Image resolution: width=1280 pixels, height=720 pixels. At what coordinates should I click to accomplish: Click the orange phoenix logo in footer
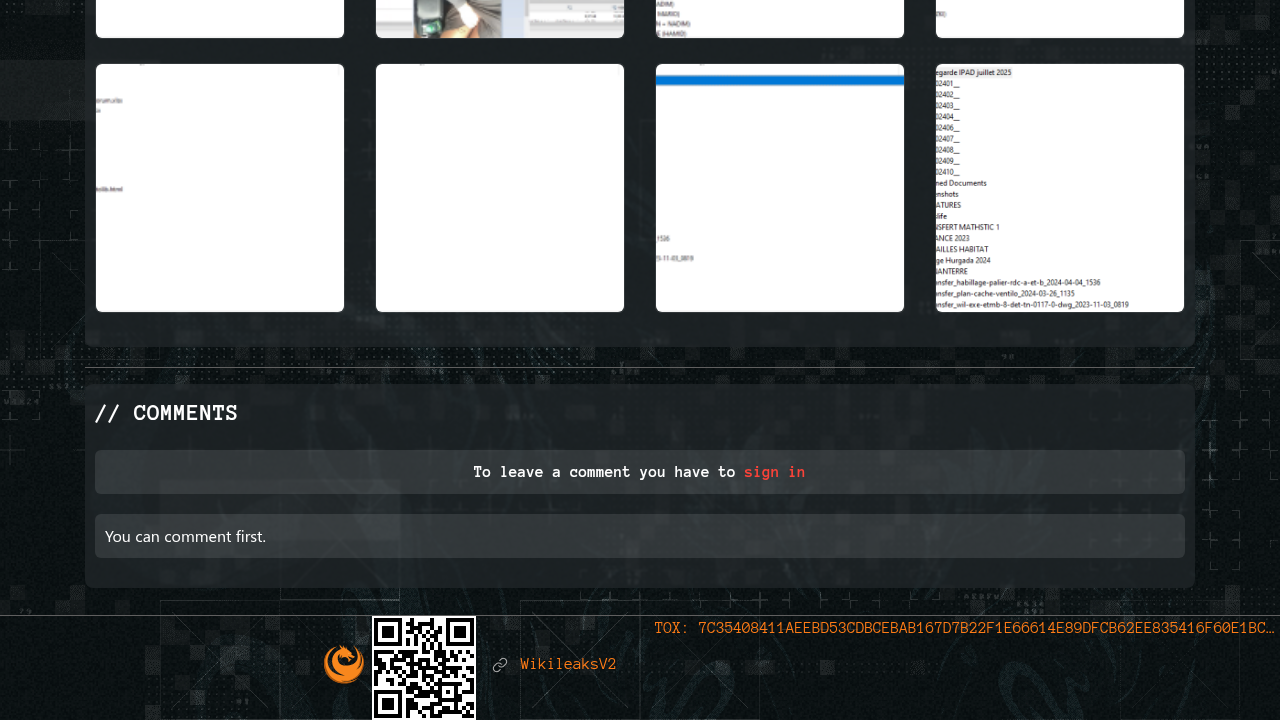344,664
